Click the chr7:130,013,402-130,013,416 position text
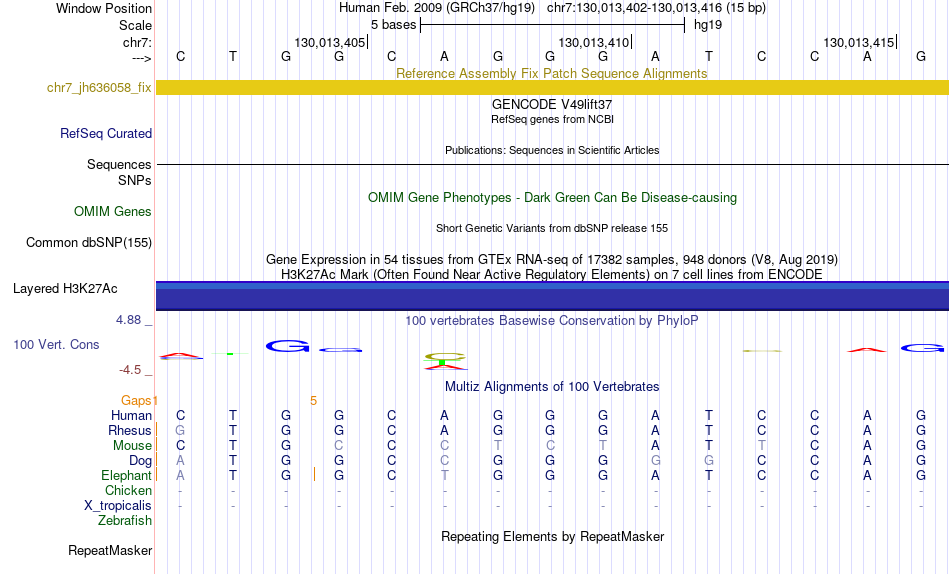Viewport: 950px width, 574px height. (656, 8)
